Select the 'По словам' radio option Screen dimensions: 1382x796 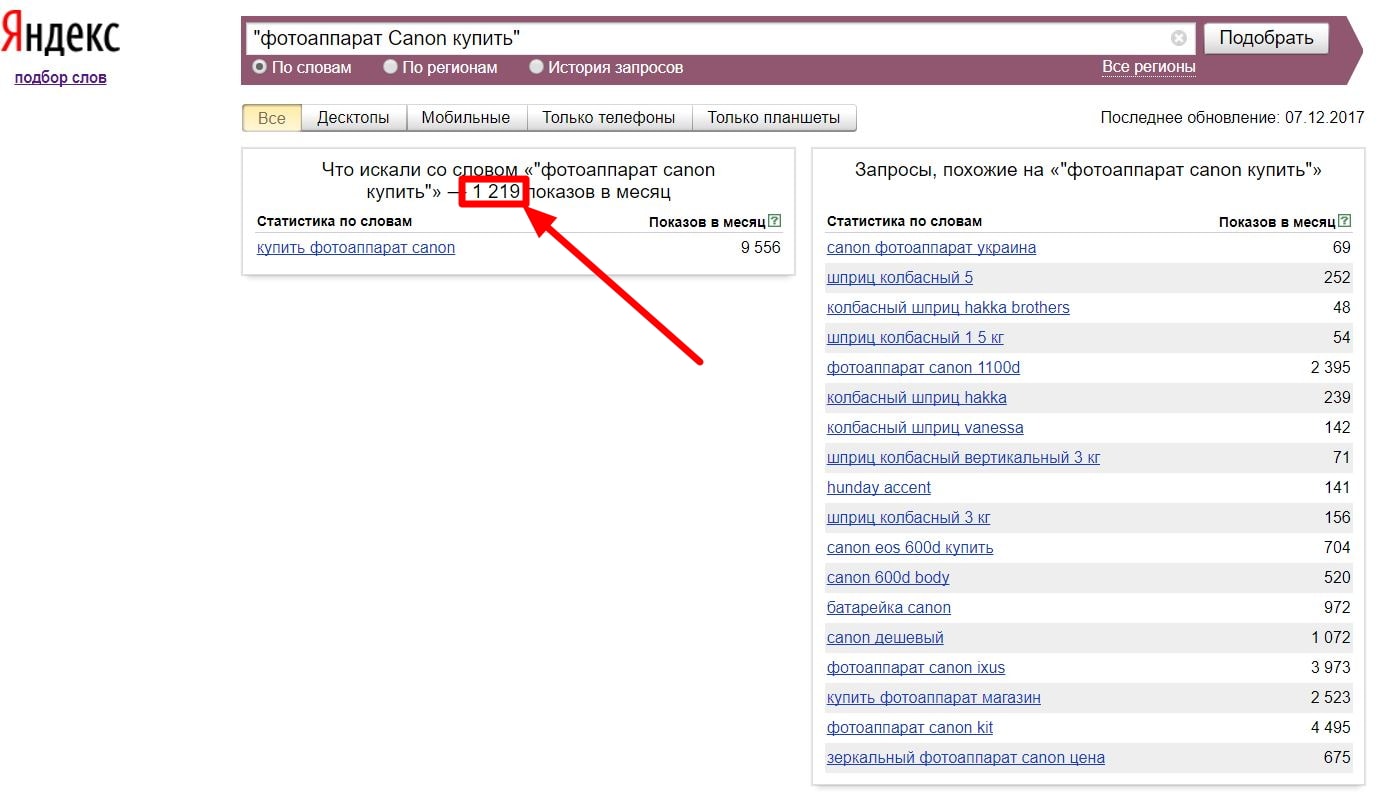click(x=259, y=67)
